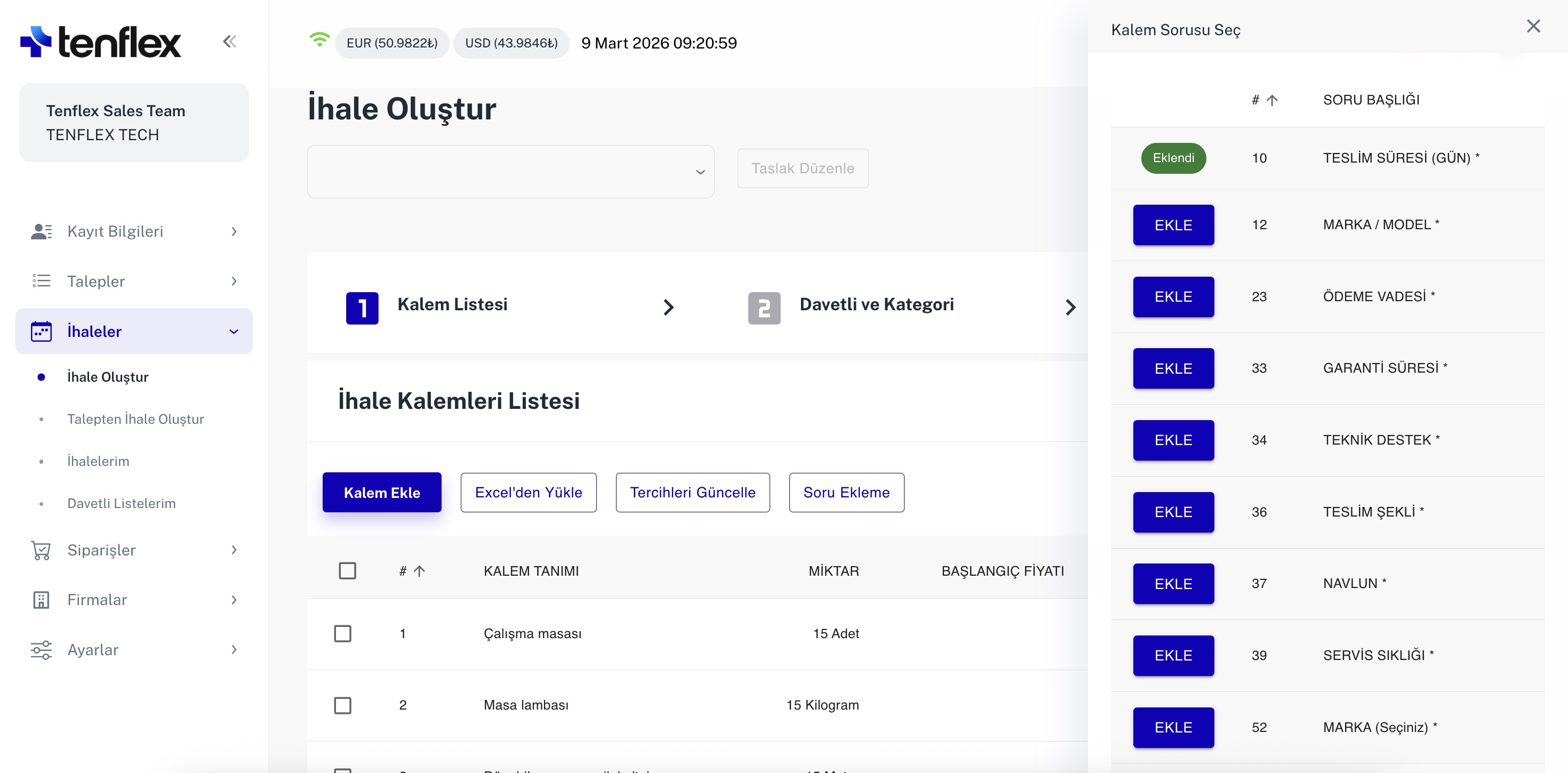Image resolution: width=1568 pixels, height=773 pixels.
Task: Click the Taslak Düzenle button
Action: [803, 168]
